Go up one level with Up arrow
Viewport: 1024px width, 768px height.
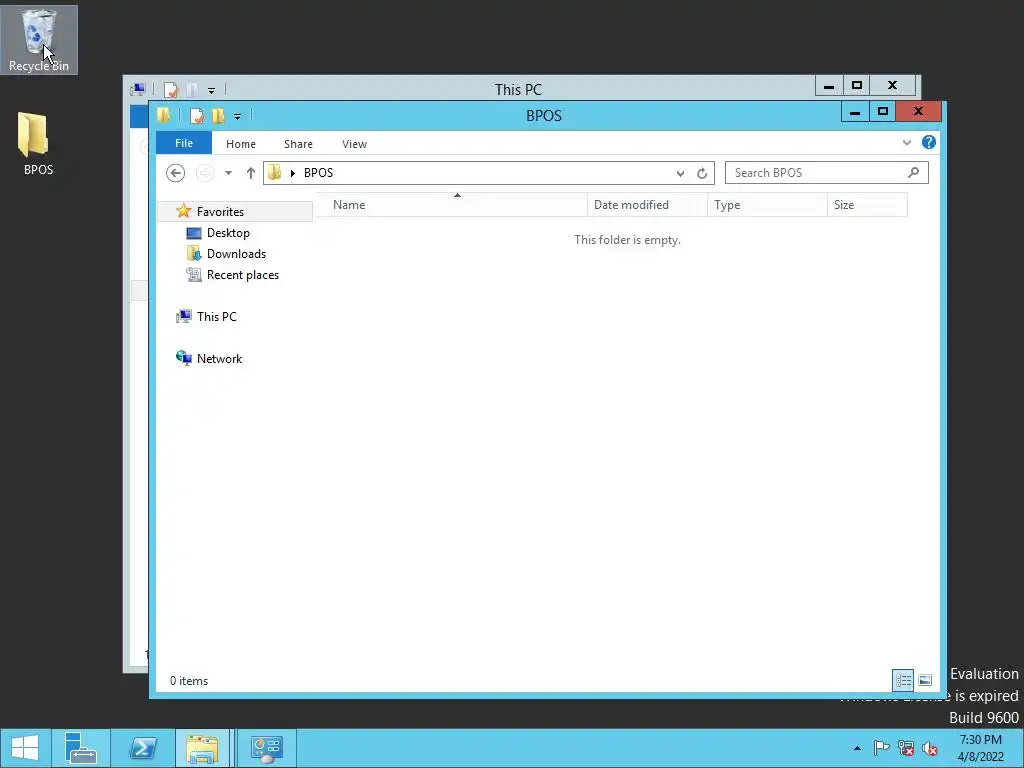250,173
